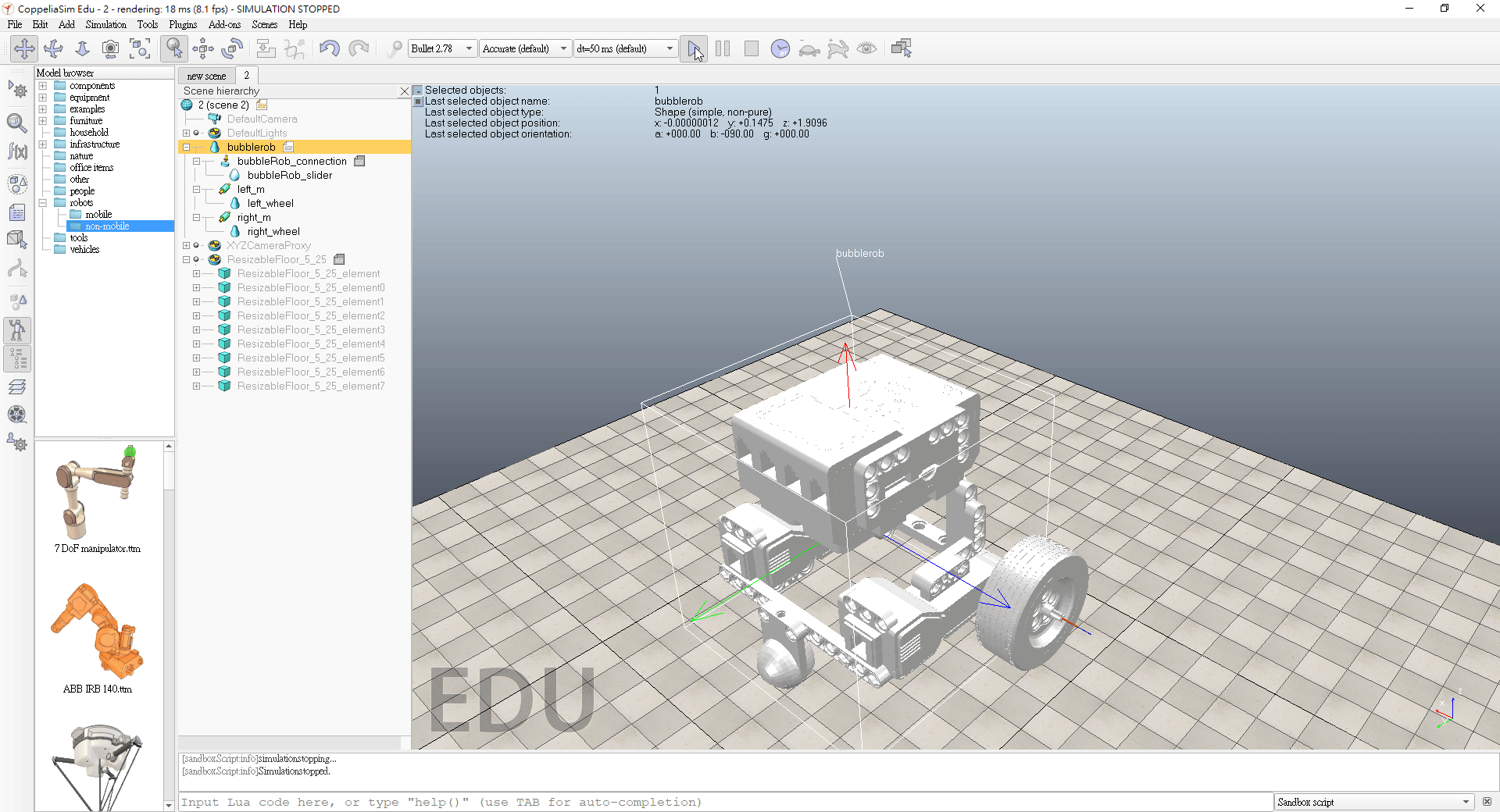Open the Scenes menu
Image resolution: width=1500 pixels, height=812 pixels.
click(x=264, y=24)
